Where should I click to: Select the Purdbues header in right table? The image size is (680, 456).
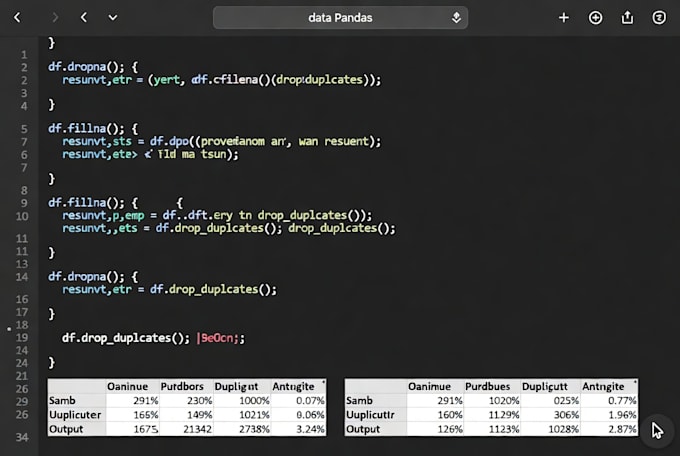[487, 386]
